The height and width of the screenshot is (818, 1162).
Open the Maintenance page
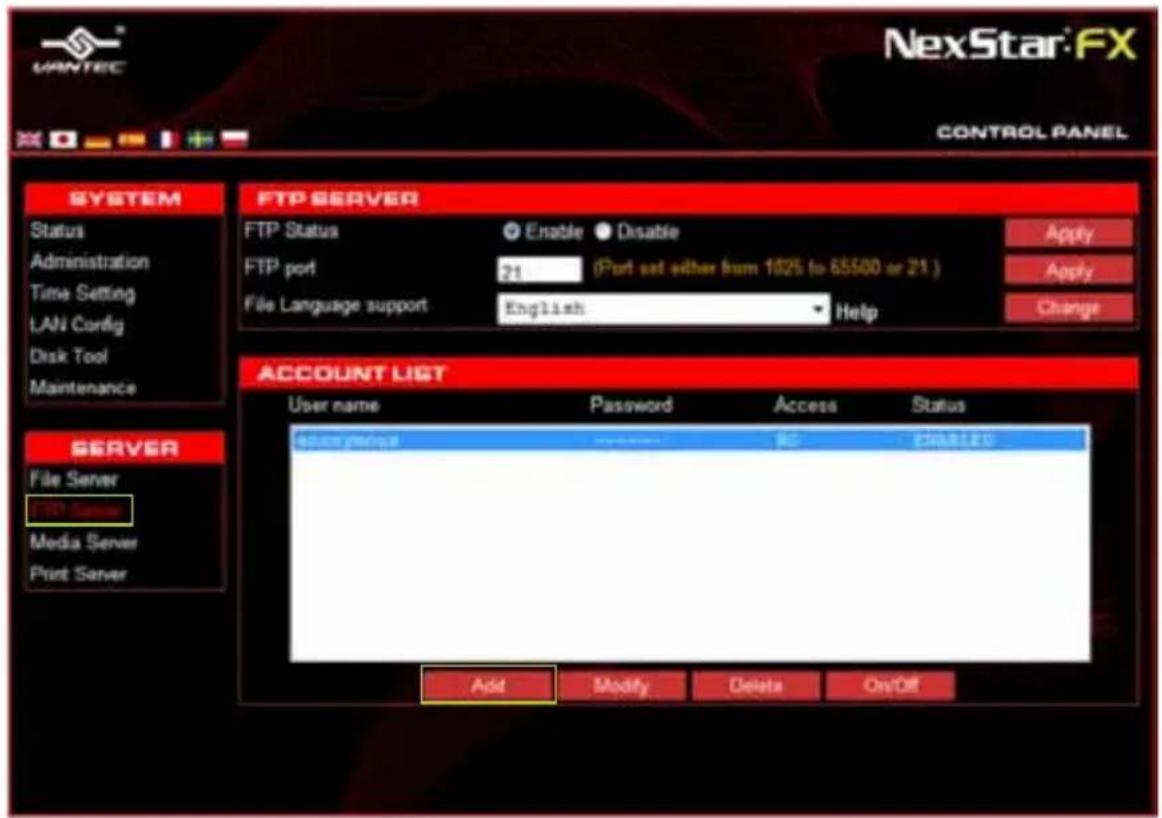[x=83, y=388]
